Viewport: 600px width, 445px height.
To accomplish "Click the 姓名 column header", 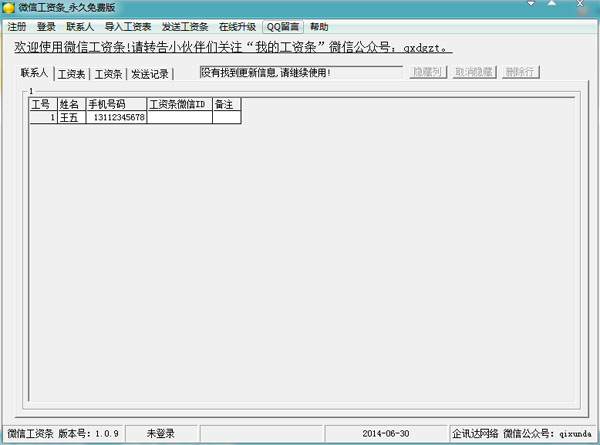I will point(70,104).
